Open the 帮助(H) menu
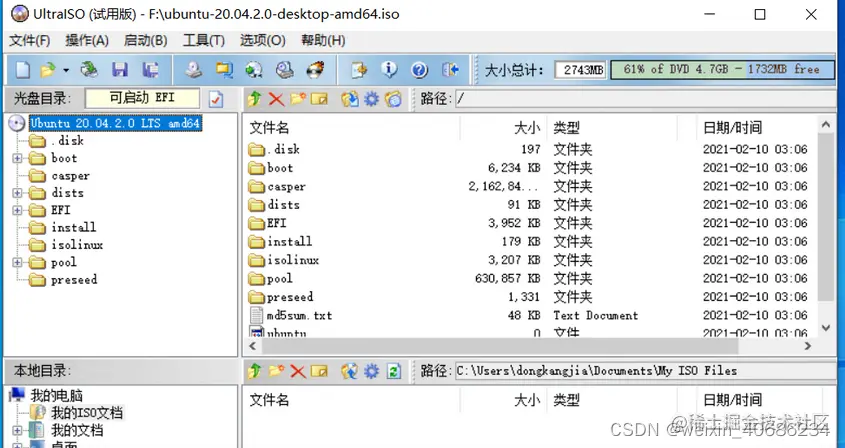Image resolution: width=845 pixels, height=448 pixels. coord(323,40)
